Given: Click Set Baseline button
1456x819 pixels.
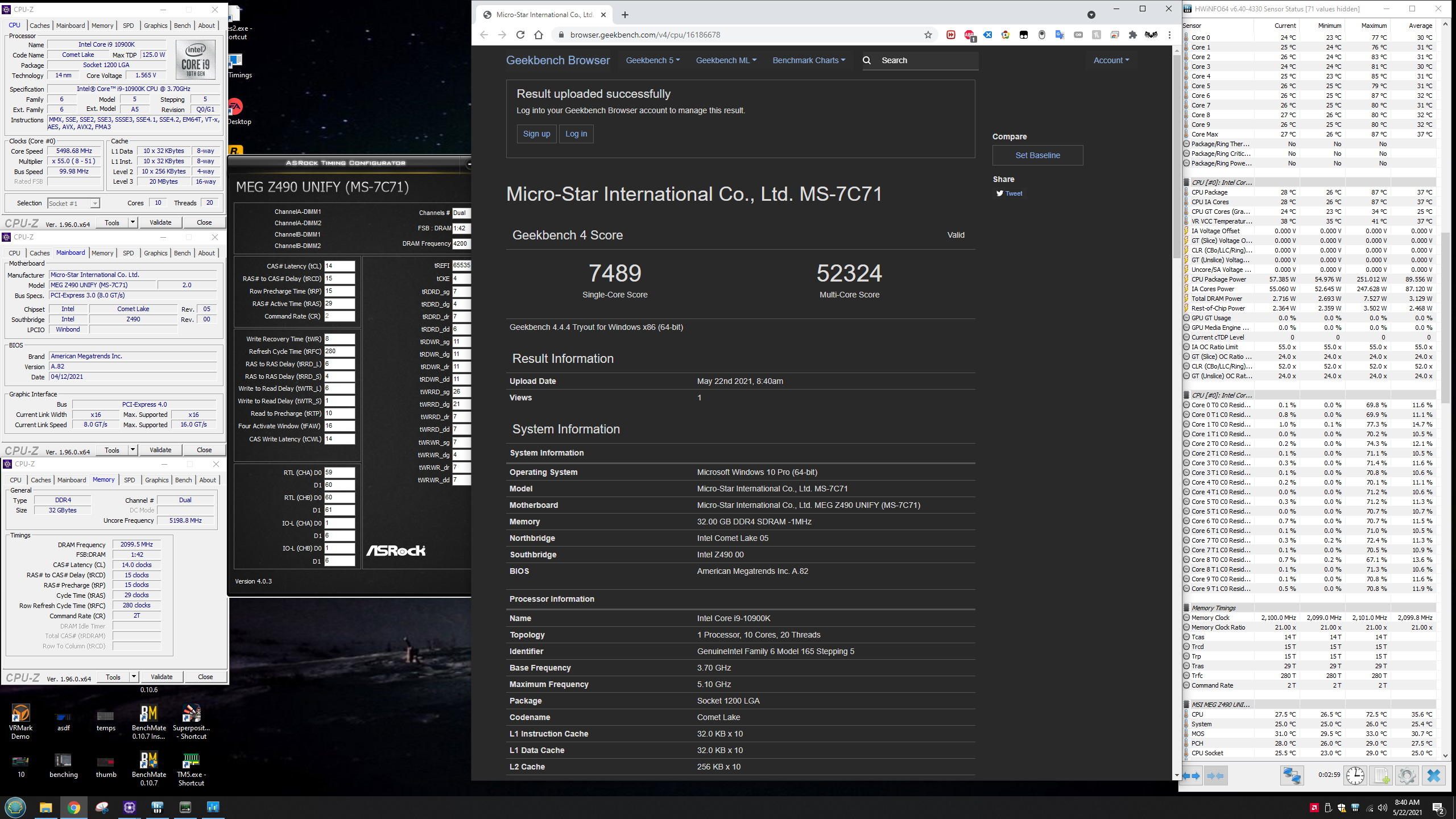Looking at the screenshot, I should [x=1037, y=155].
